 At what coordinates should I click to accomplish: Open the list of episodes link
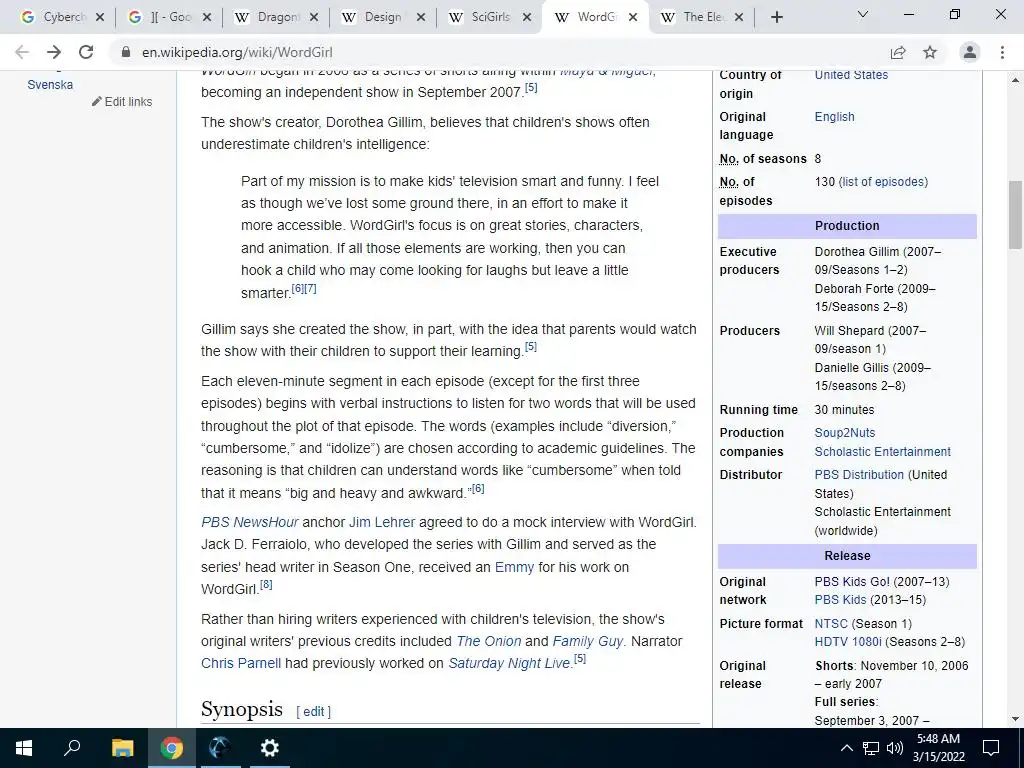point(883,182)
